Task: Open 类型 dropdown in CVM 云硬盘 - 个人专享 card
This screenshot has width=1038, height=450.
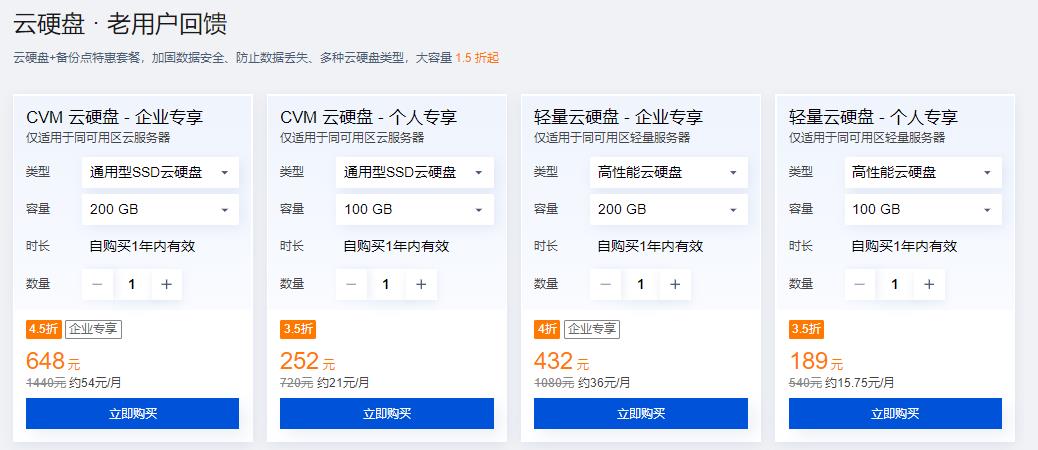Action: [x=414, y=173]
